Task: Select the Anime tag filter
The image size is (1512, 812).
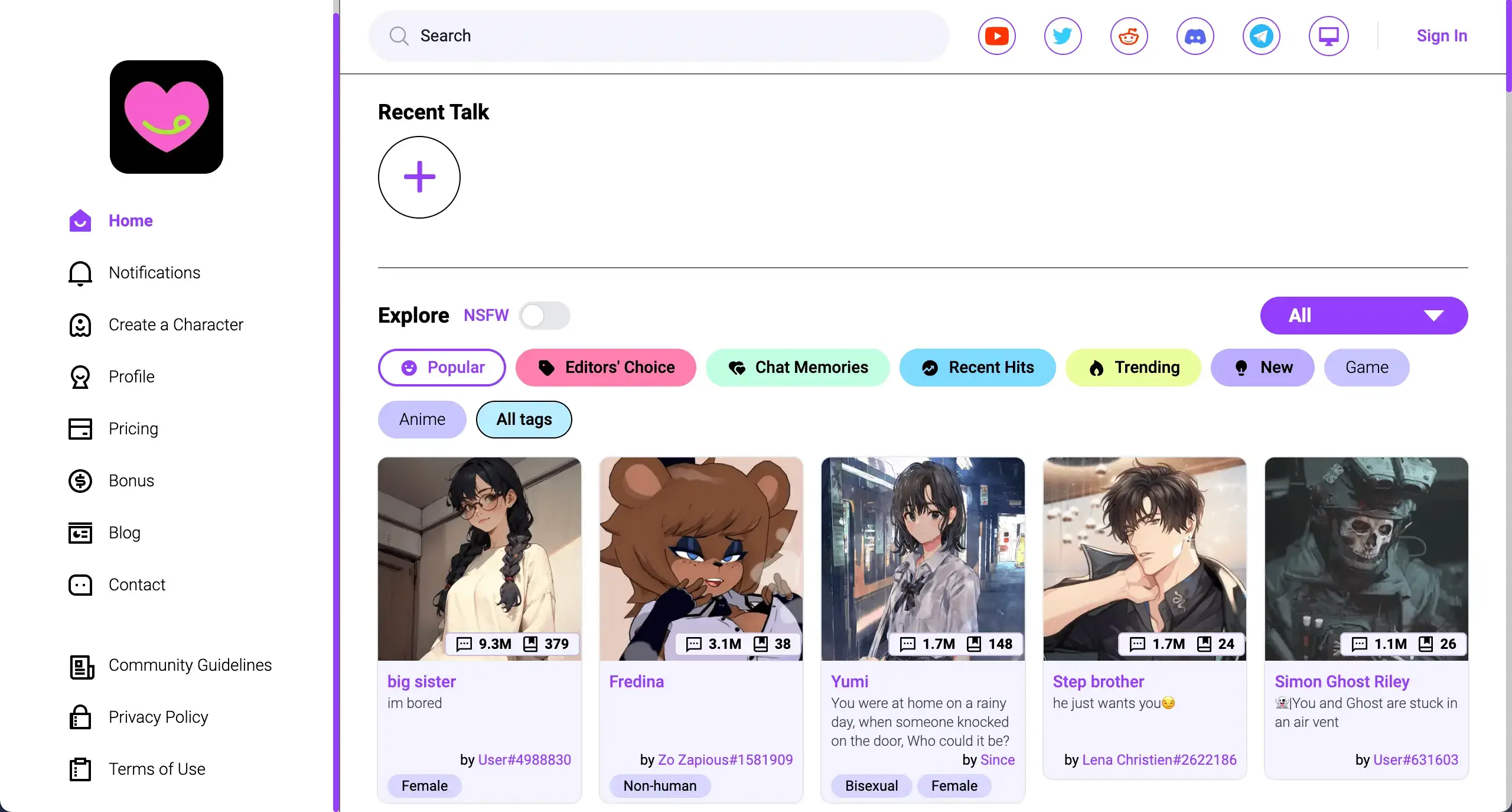Action: 421,420
